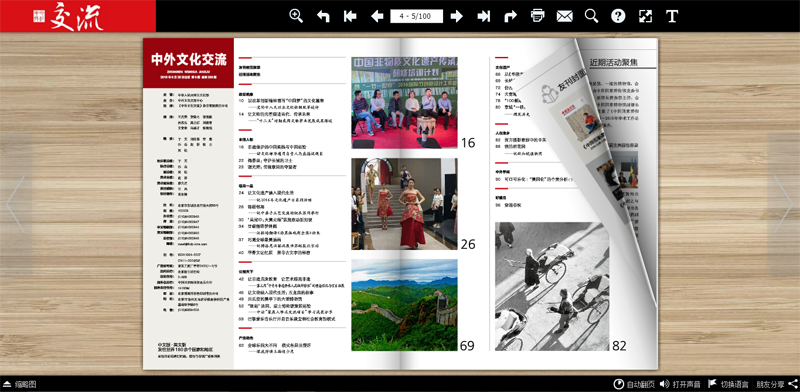
Task: Click the T text mode icon
Action: [672, 16]
